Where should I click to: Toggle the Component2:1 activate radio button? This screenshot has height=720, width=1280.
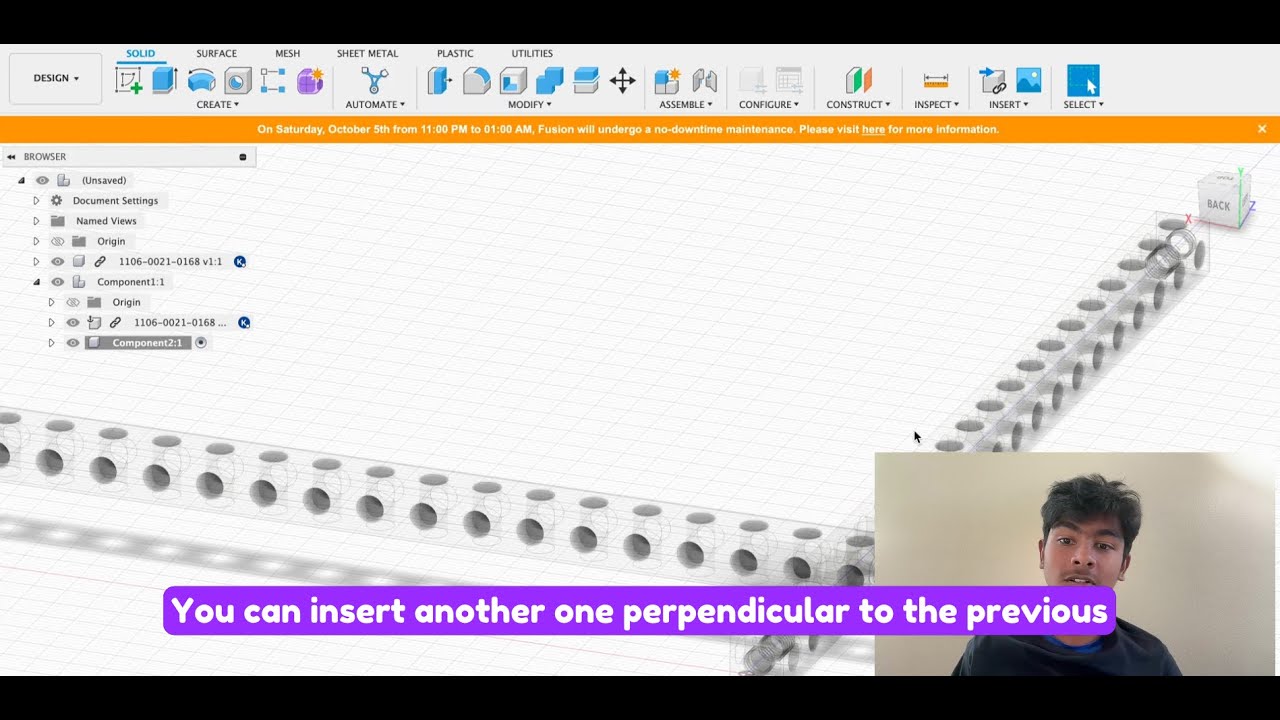coord(201,343)
